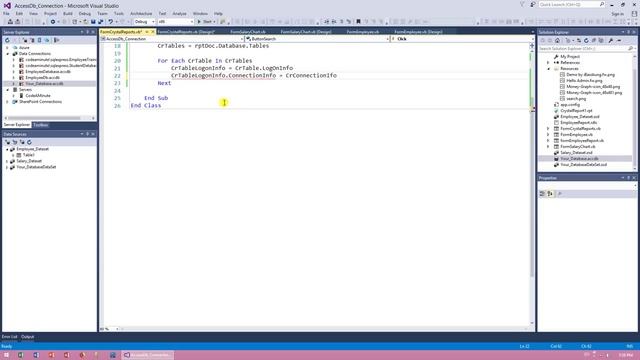Click the bookmark toolbar icon
The height and width of the screenshot is (360, 640).
tap(358, 22)
